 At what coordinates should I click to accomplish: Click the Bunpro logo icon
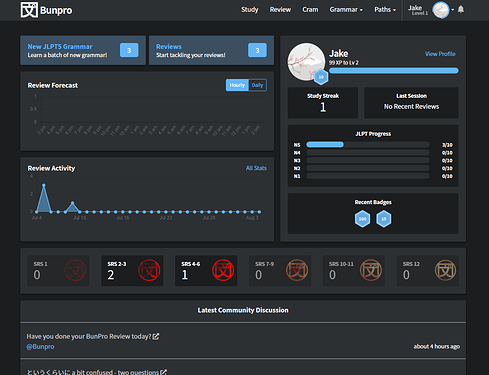tap(29, 10)
